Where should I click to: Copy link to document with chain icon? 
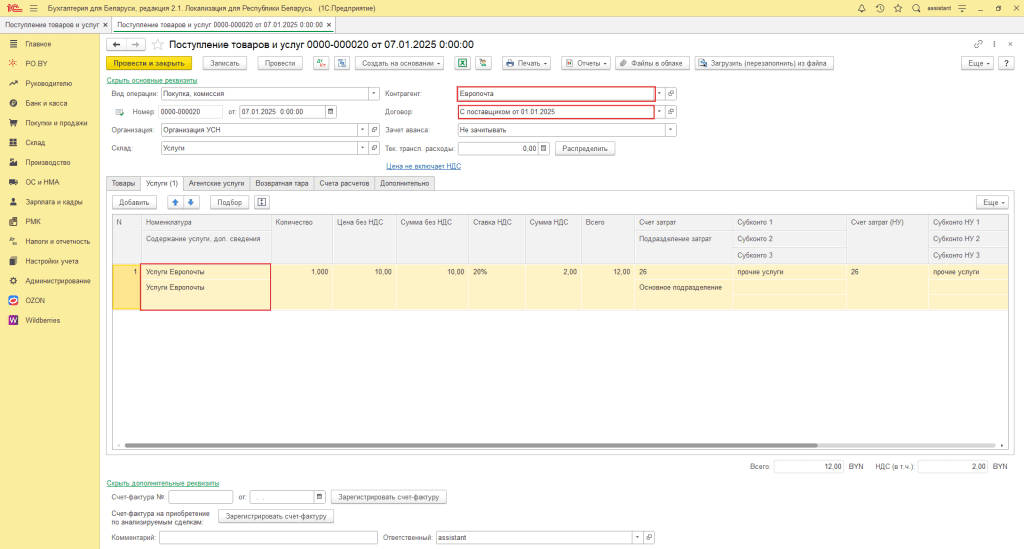point(978,44)
